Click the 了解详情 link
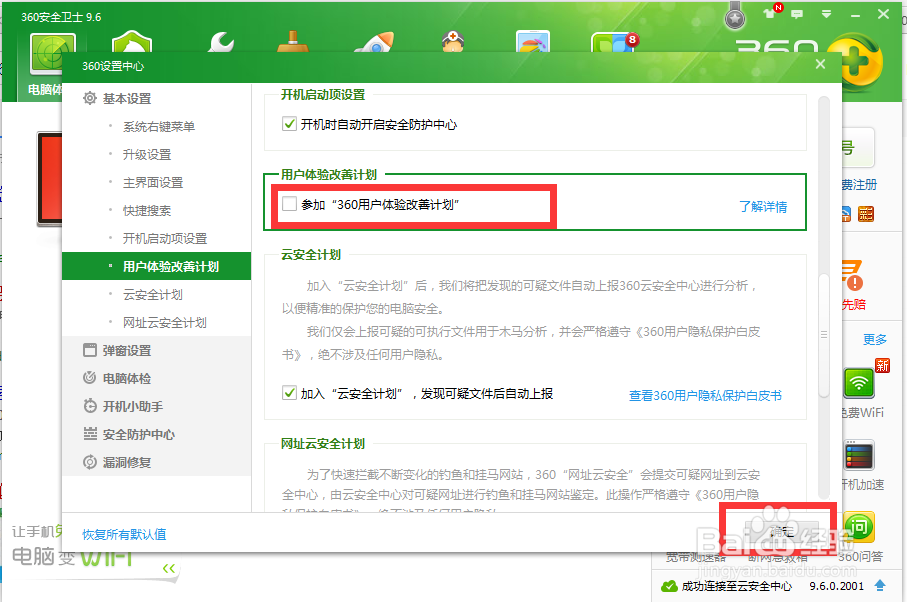The height and width of the screenshot is (602, 907). (x=763, y=206)
